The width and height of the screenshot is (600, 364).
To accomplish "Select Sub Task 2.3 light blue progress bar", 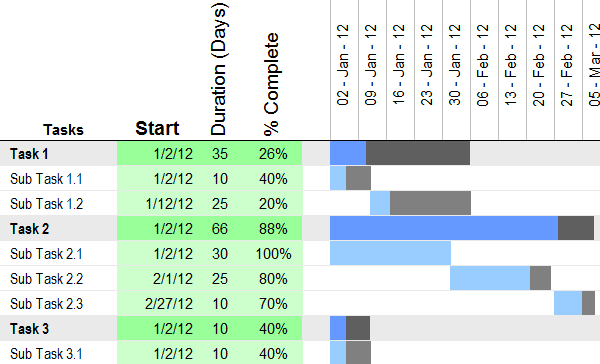I will 568,303.
